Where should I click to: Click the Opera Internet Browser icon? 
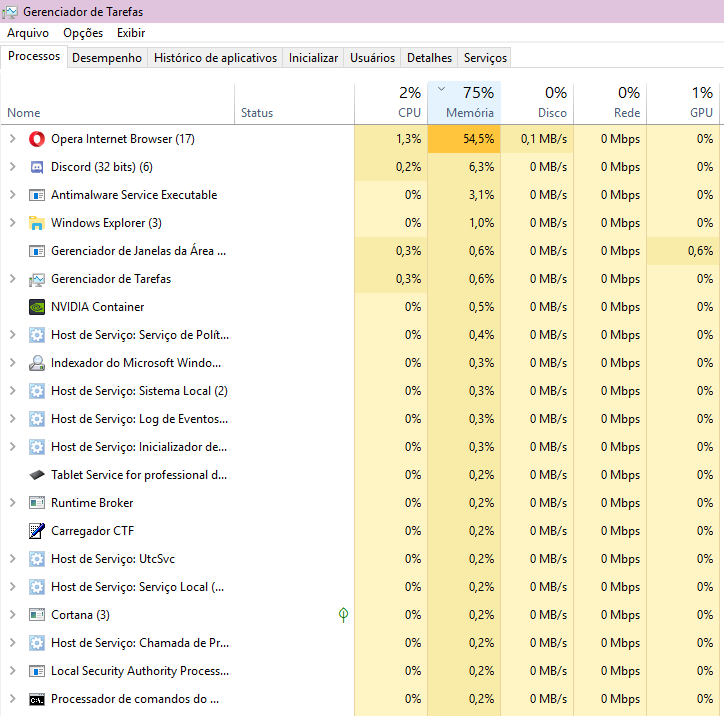point(36,139)
